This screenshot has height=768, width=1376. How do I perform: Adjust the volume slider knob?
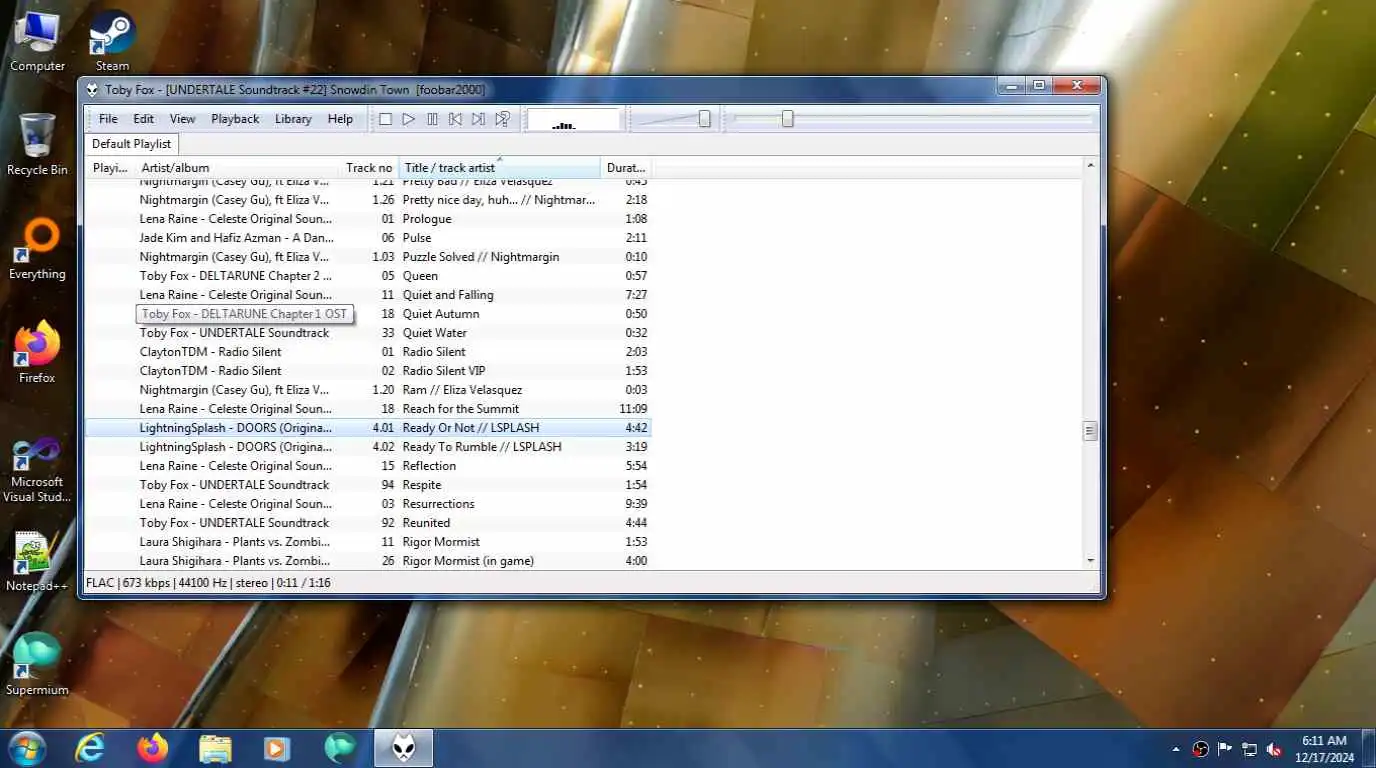point(704,119)
